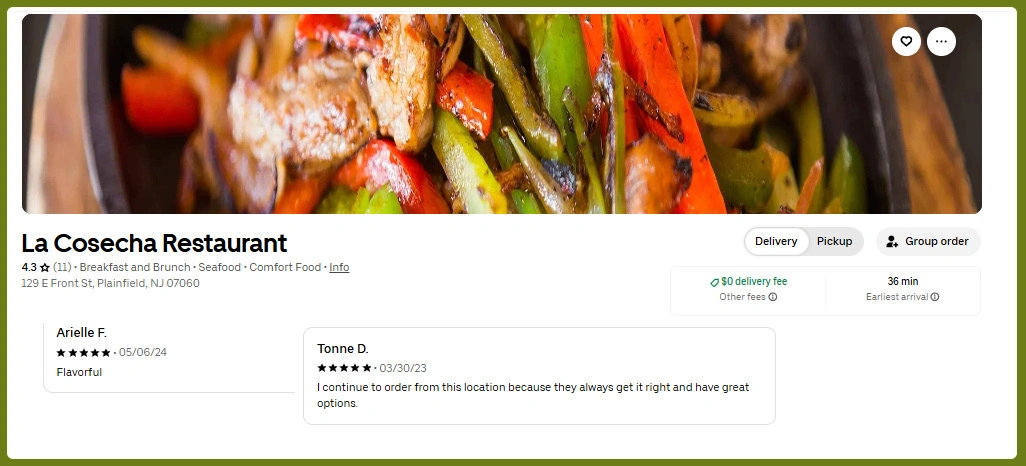
Task: Open the restaurant Info link
Action: click(339, 267)
